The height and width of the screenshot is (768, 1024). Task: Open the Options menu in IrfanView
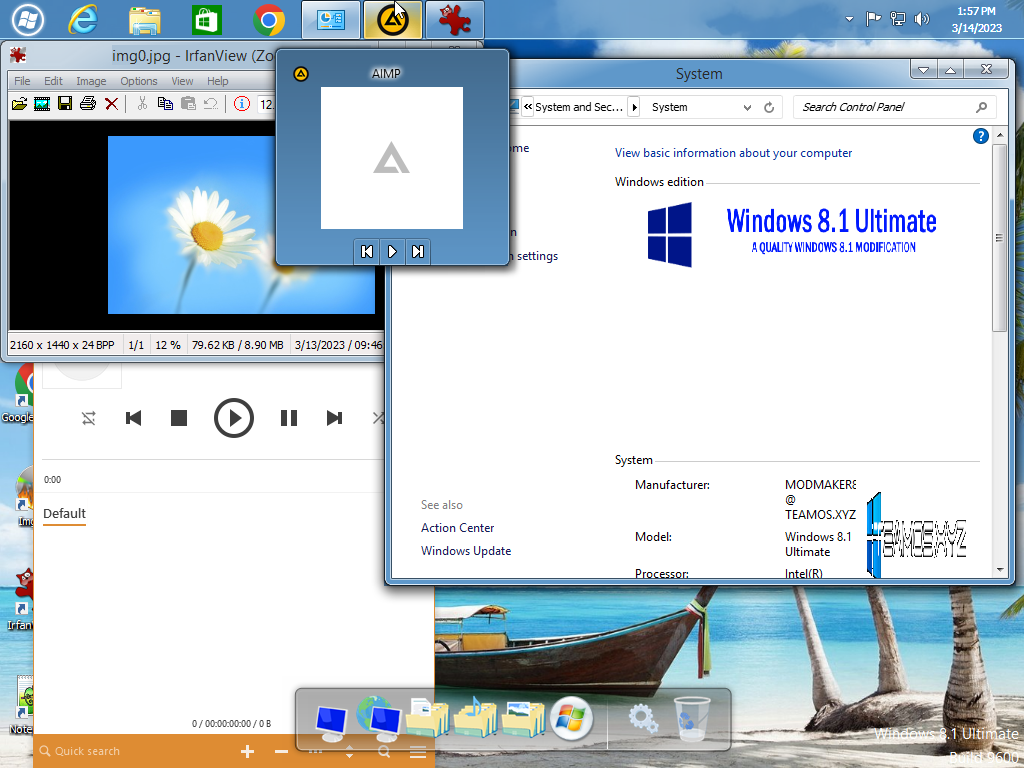point(138,81)
